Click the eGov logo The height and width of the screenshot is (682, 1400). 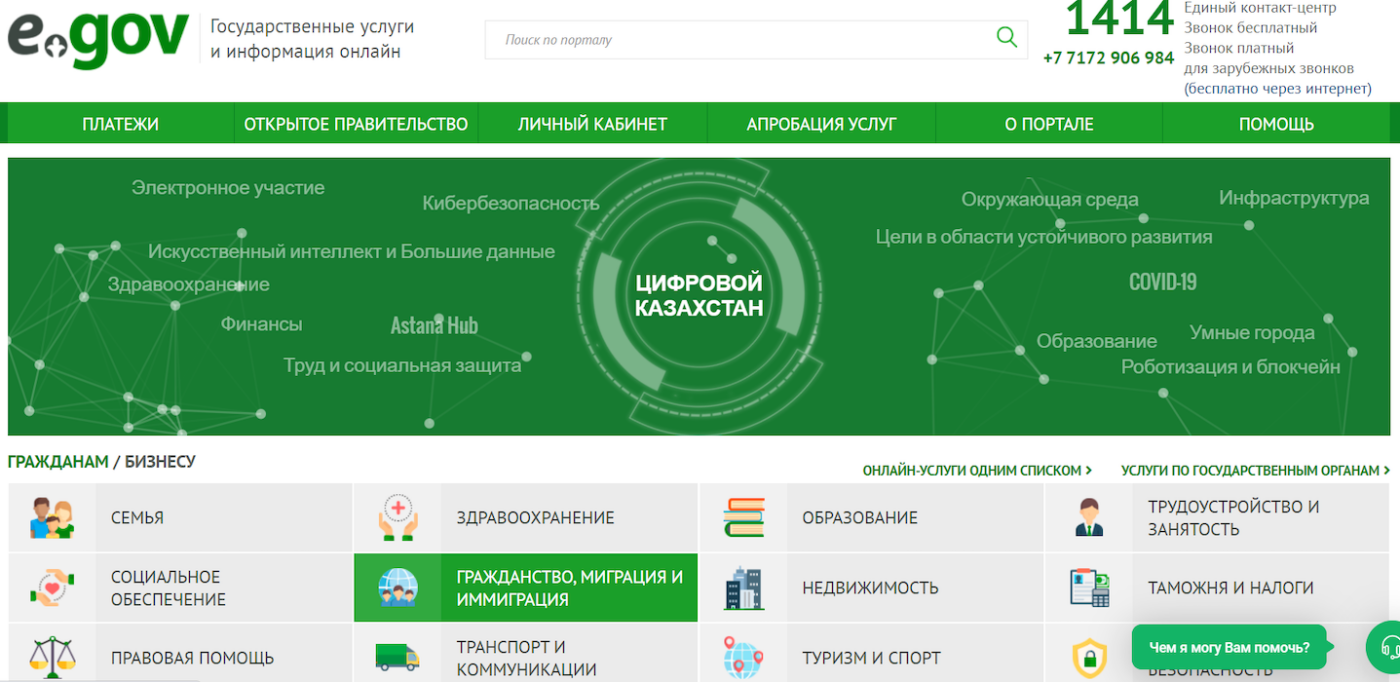coord(98,38)
